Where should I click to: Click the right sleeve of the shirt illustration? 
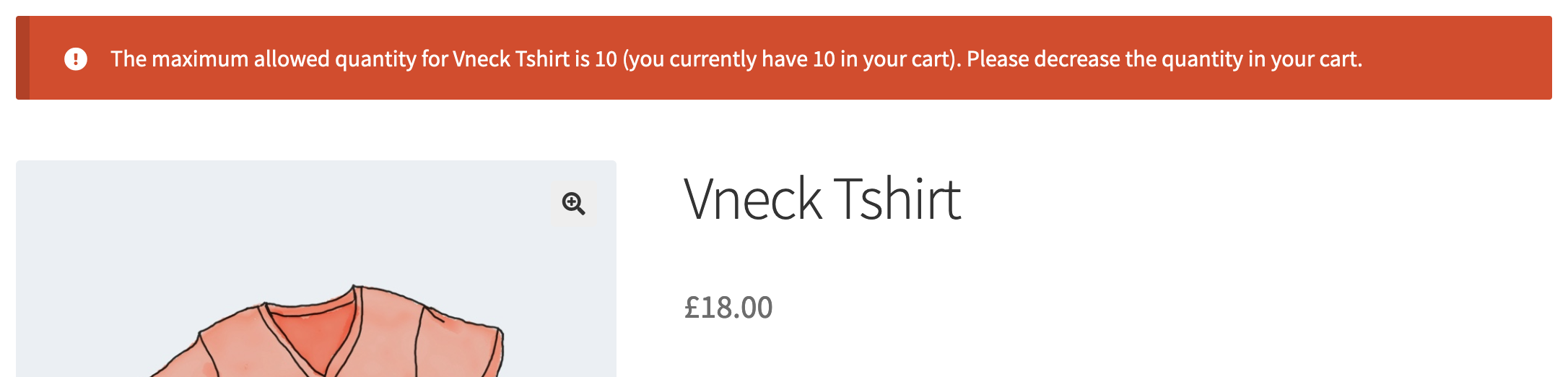[469, 339]
